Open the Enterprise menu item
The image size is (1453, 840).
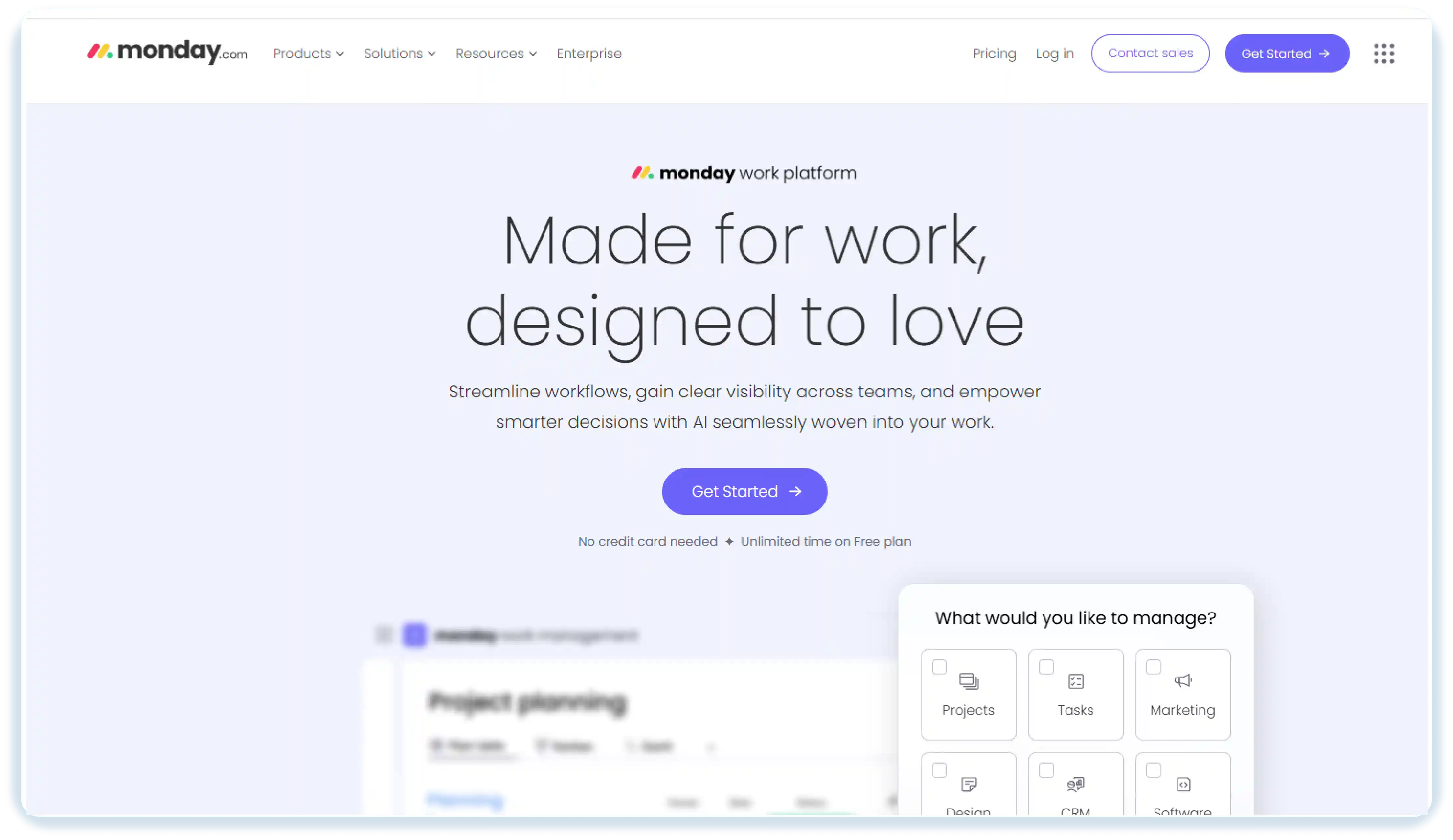click(589, 53)
